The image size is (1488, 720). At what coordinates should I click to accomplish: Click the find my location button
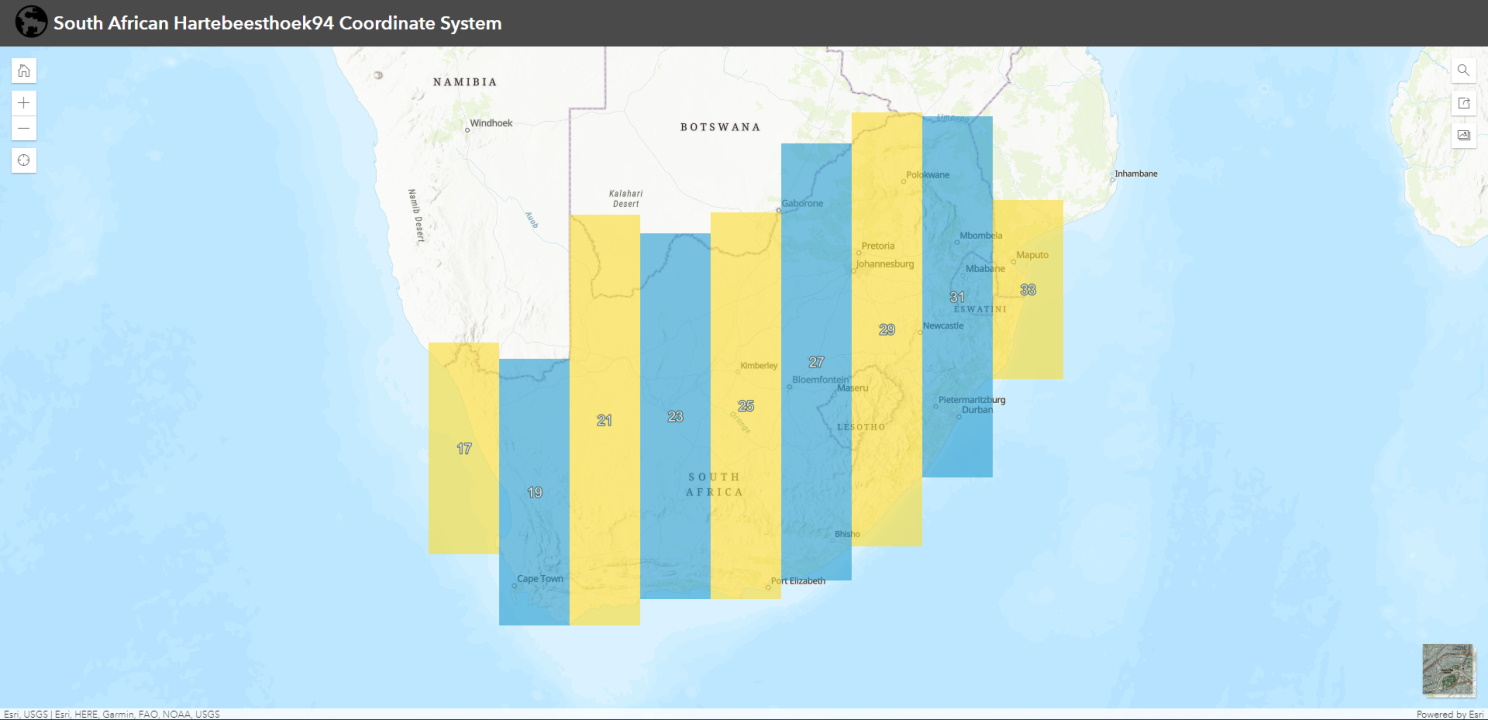point(24,160)
